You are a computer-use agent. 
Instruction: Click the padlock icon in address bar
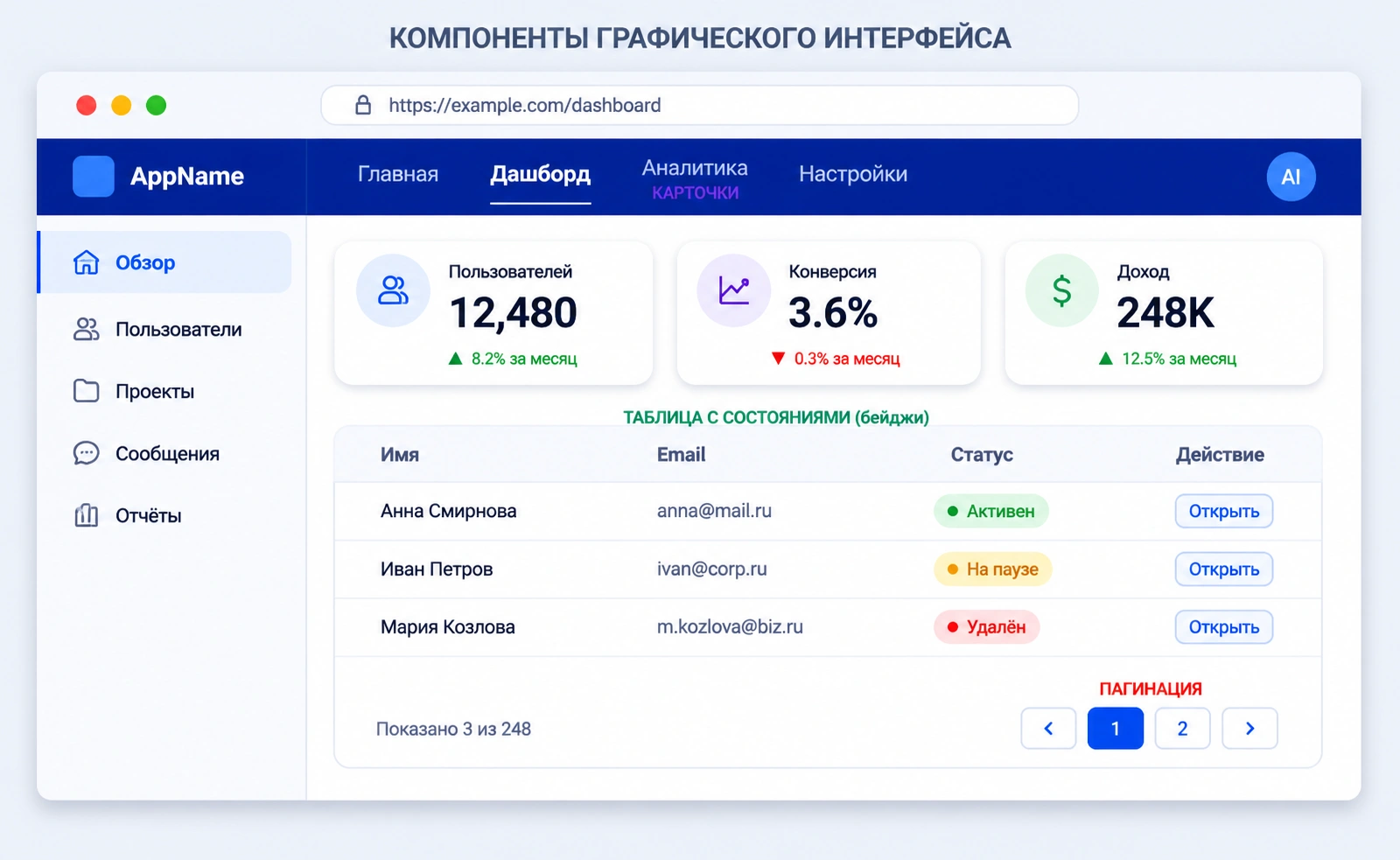point(363,105)
